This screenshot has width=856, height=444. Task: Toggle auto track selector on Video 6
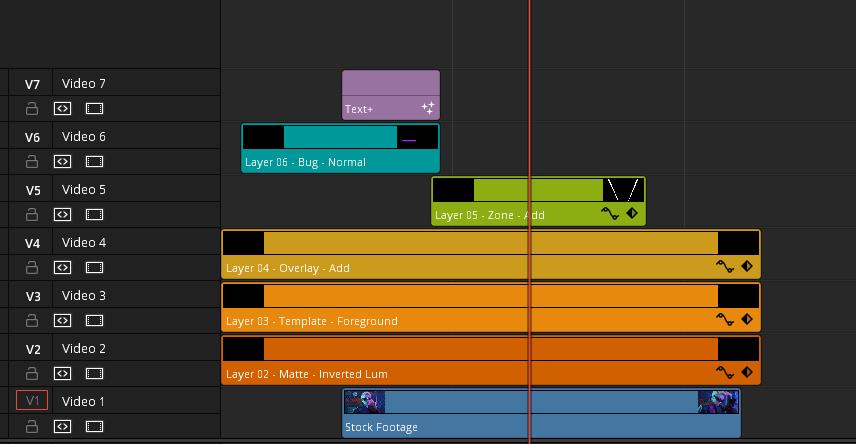[x=62, y=162]
